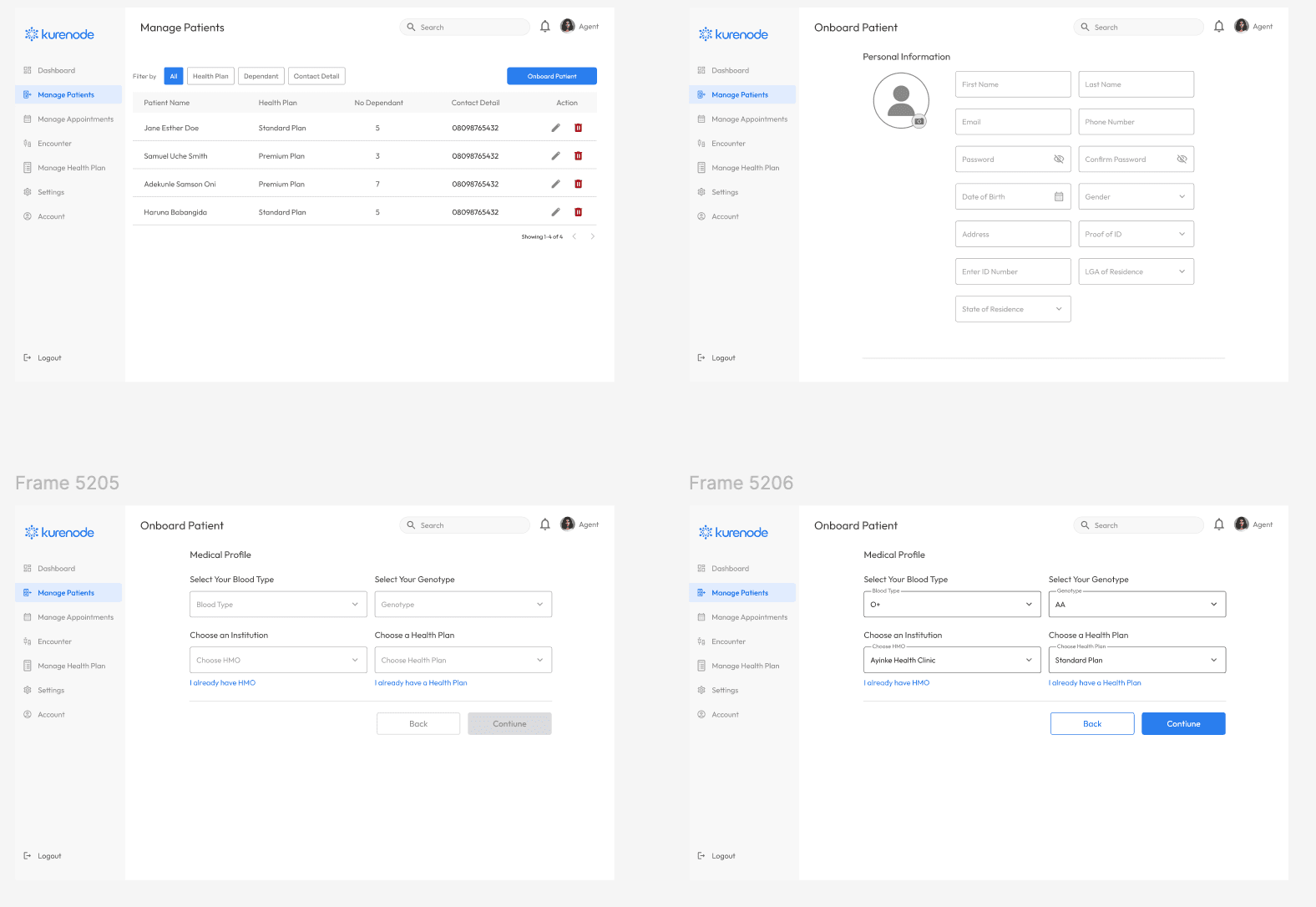Expand LGA of Residence dropdown

(x=1136, y=271)
